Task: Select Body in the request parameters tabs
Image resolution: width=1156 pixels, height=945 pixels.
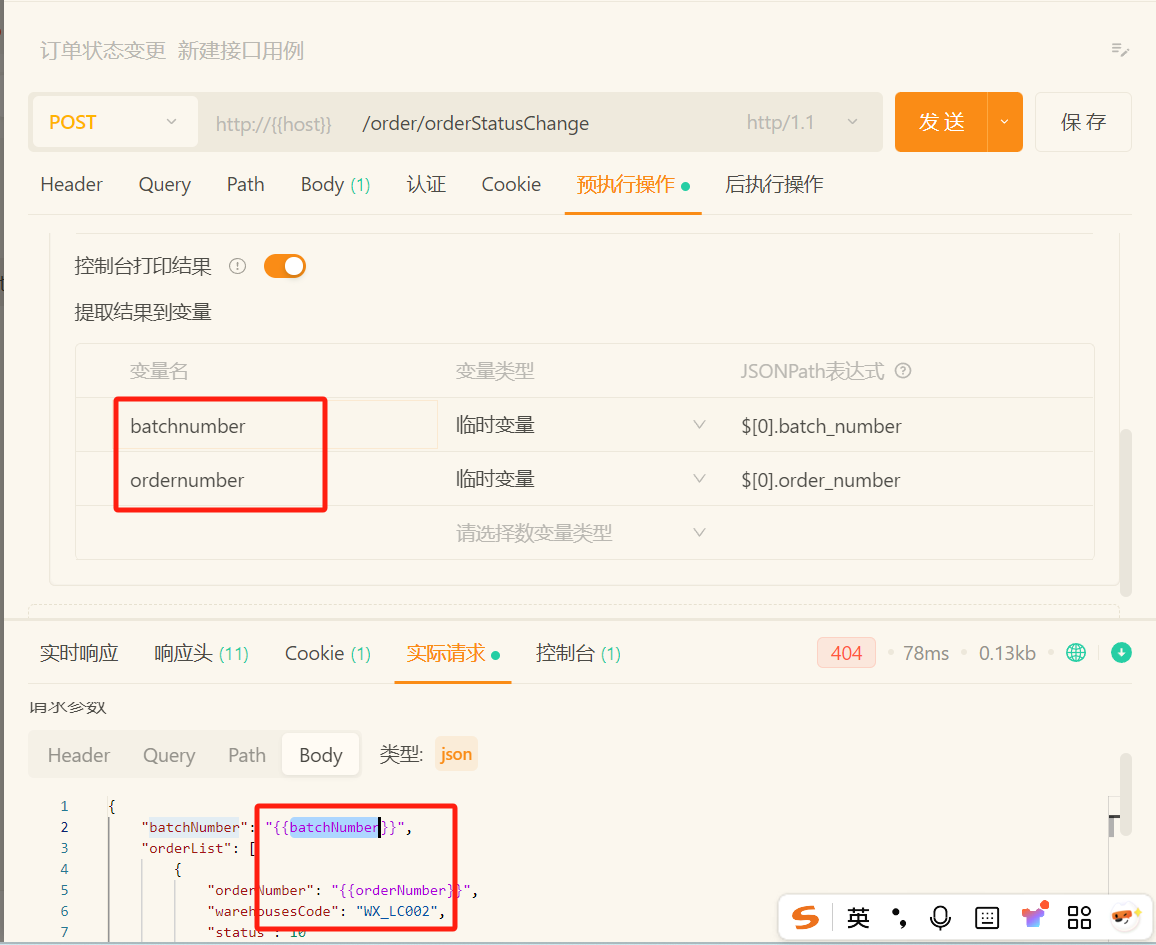Action: 321,755
